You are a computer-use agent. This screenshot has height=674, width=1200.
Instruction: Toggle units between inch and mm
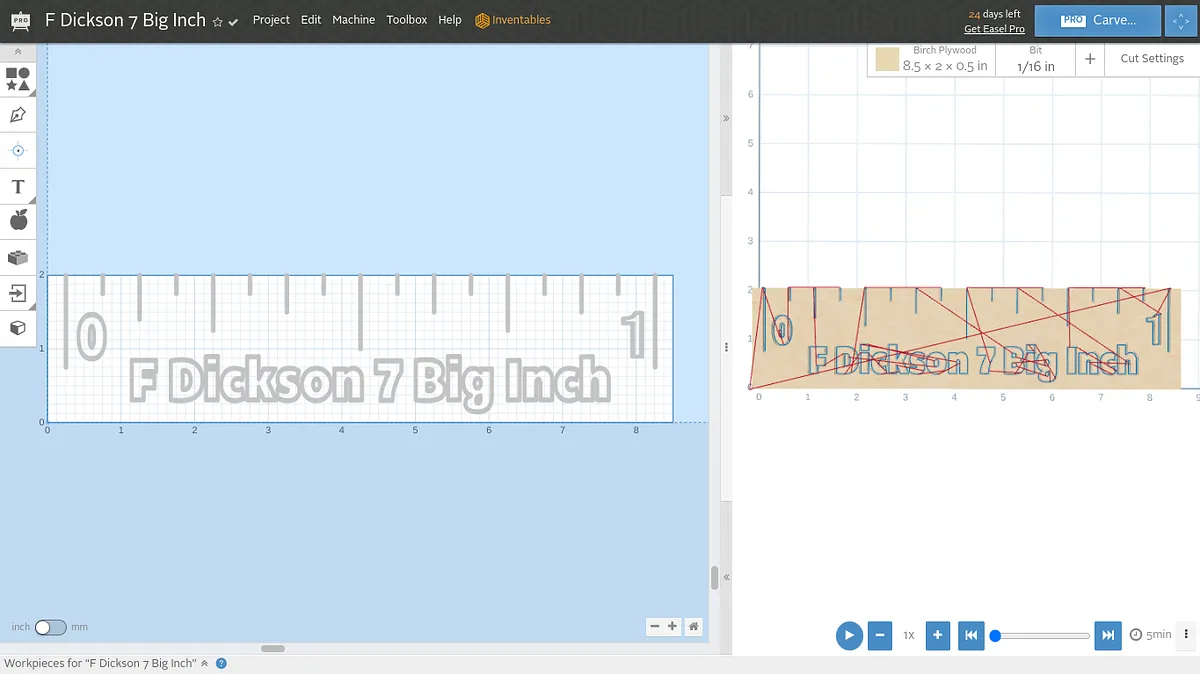tap(50, 627)
